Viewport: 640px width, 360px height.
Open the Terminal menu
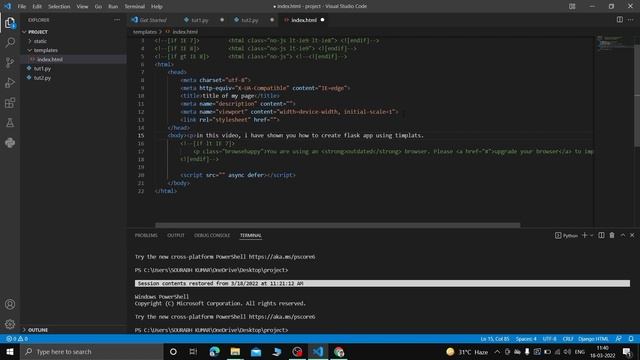(135, 7)
